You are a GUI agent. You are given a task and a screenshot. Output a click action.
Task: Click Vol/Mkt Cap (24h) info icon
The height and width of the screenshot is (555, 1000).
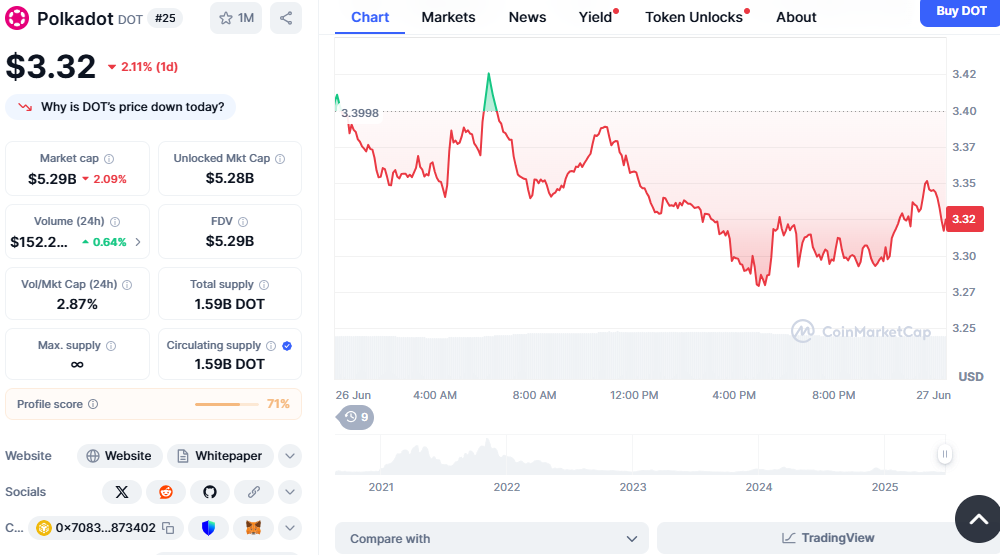pos(127,285)
